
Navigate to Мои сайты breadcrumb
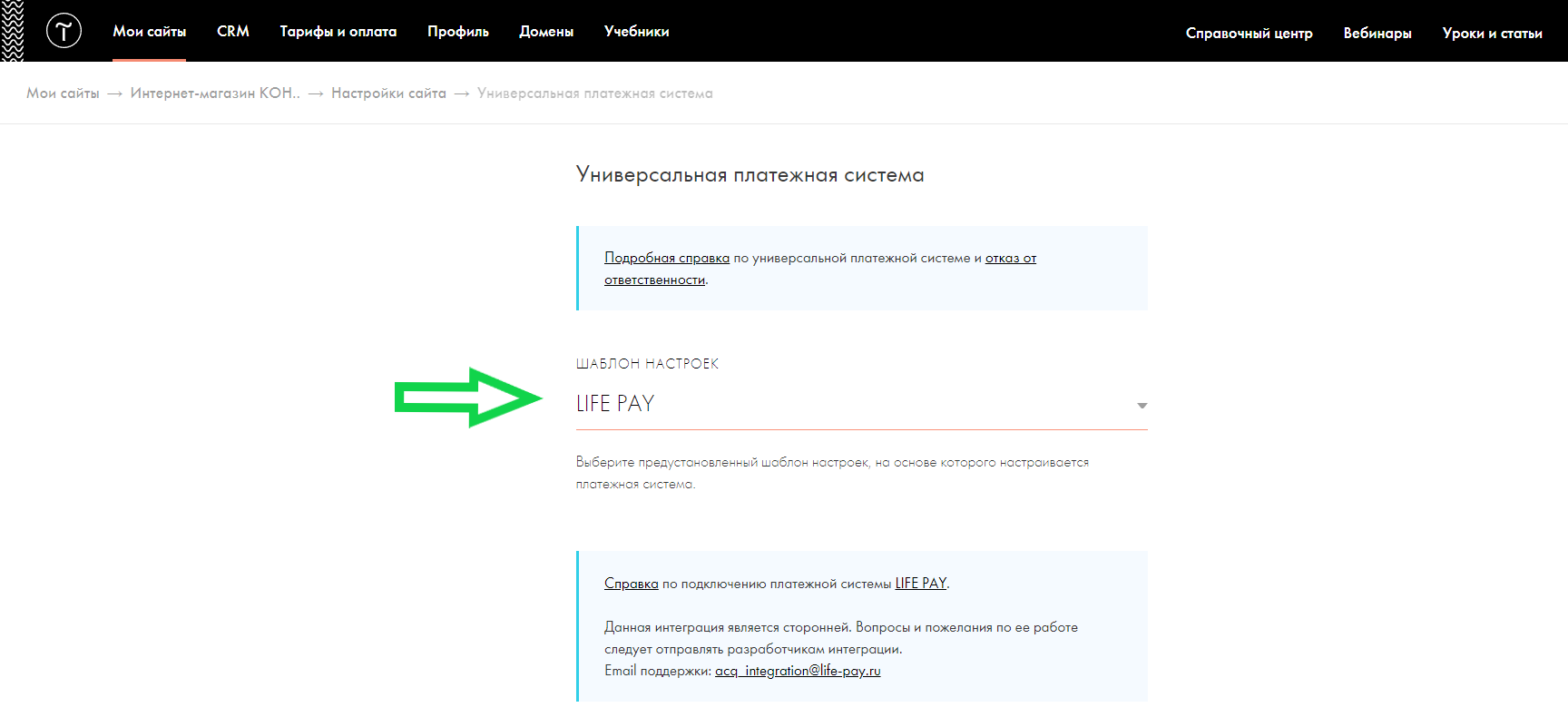click(63, 93)
